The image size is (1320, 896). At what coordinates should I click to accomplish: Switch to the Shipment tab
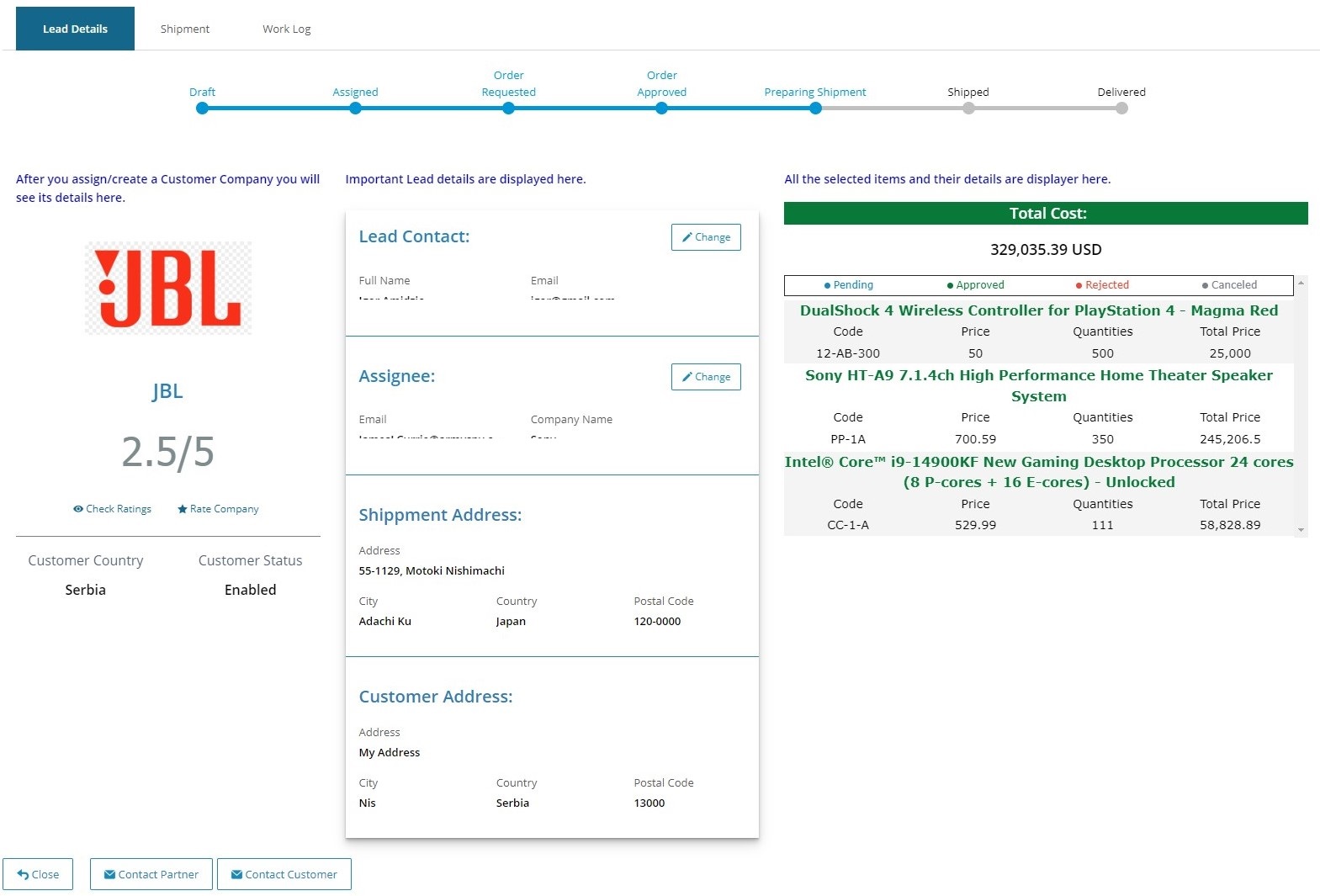[185, 29]
